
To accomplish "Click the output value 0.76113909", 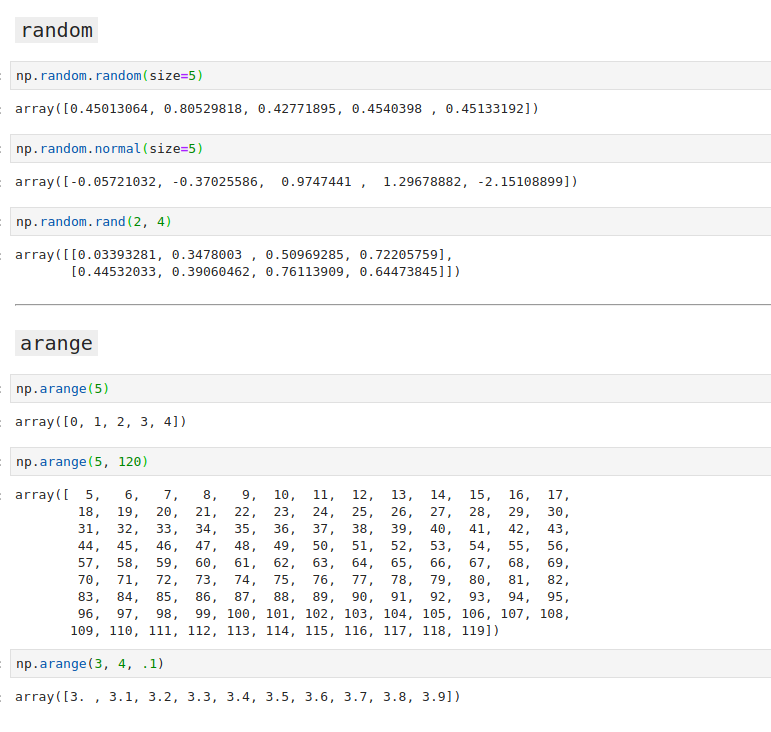I will point(305,272).
